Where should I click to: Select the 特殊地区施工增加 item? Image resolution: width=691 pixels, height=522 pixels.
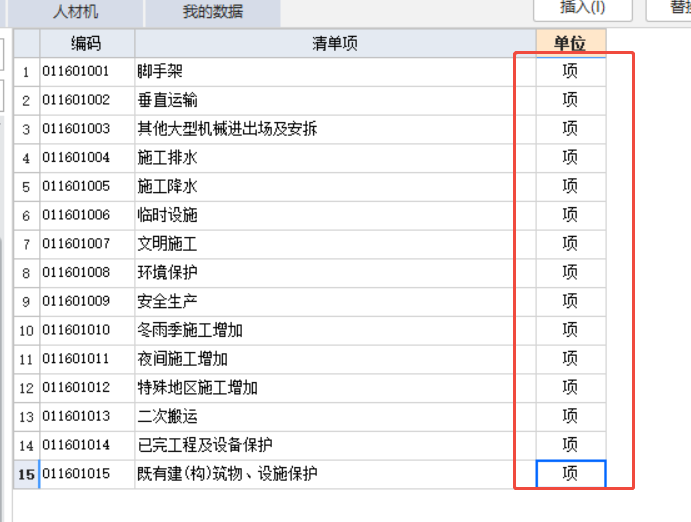(x=335, y=388)
